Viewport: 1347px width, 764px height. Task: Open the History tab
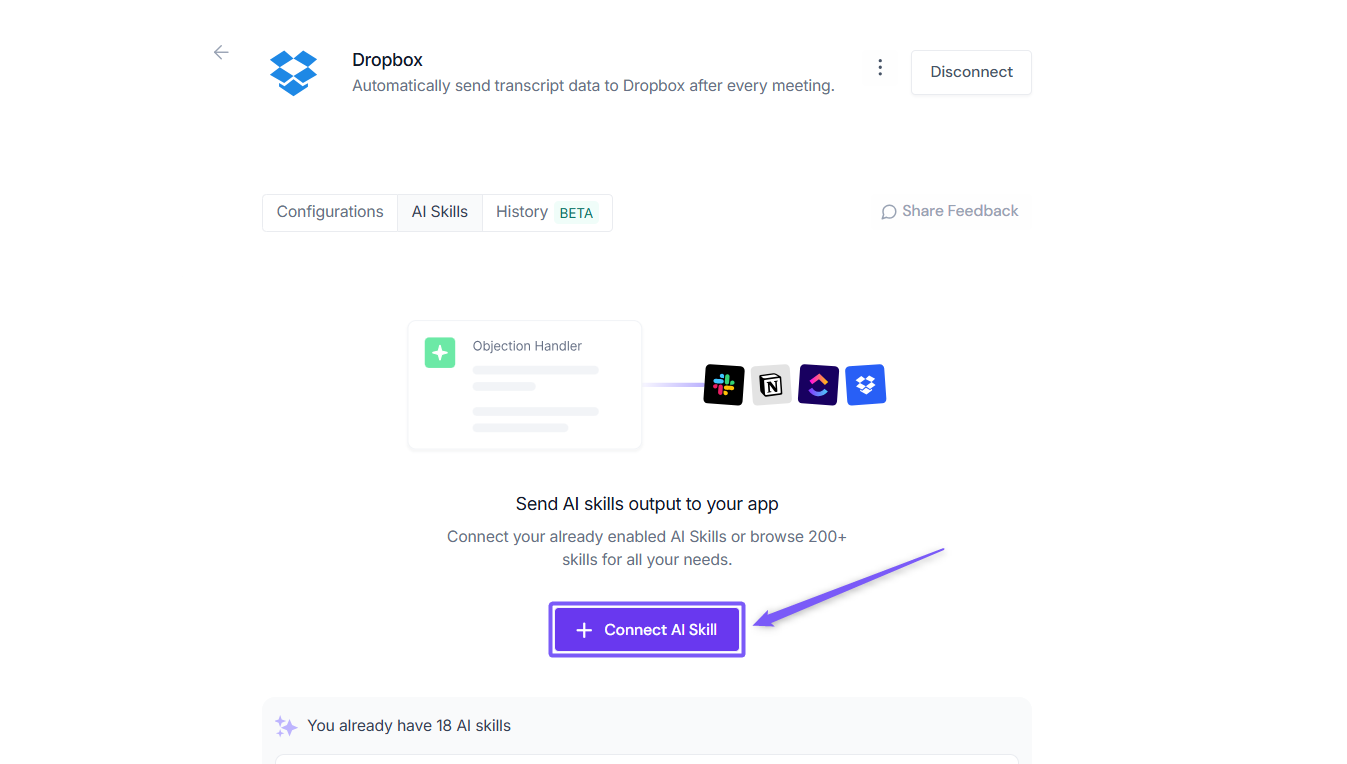pyautogui.click(x=547, y=212)
